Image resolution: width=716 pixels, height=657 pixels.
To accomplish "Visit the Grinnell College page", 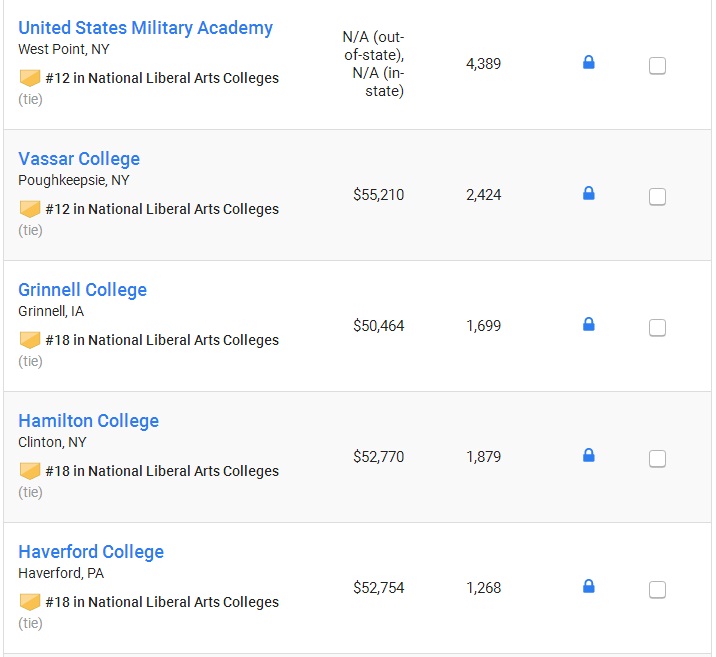I will 83,290.
